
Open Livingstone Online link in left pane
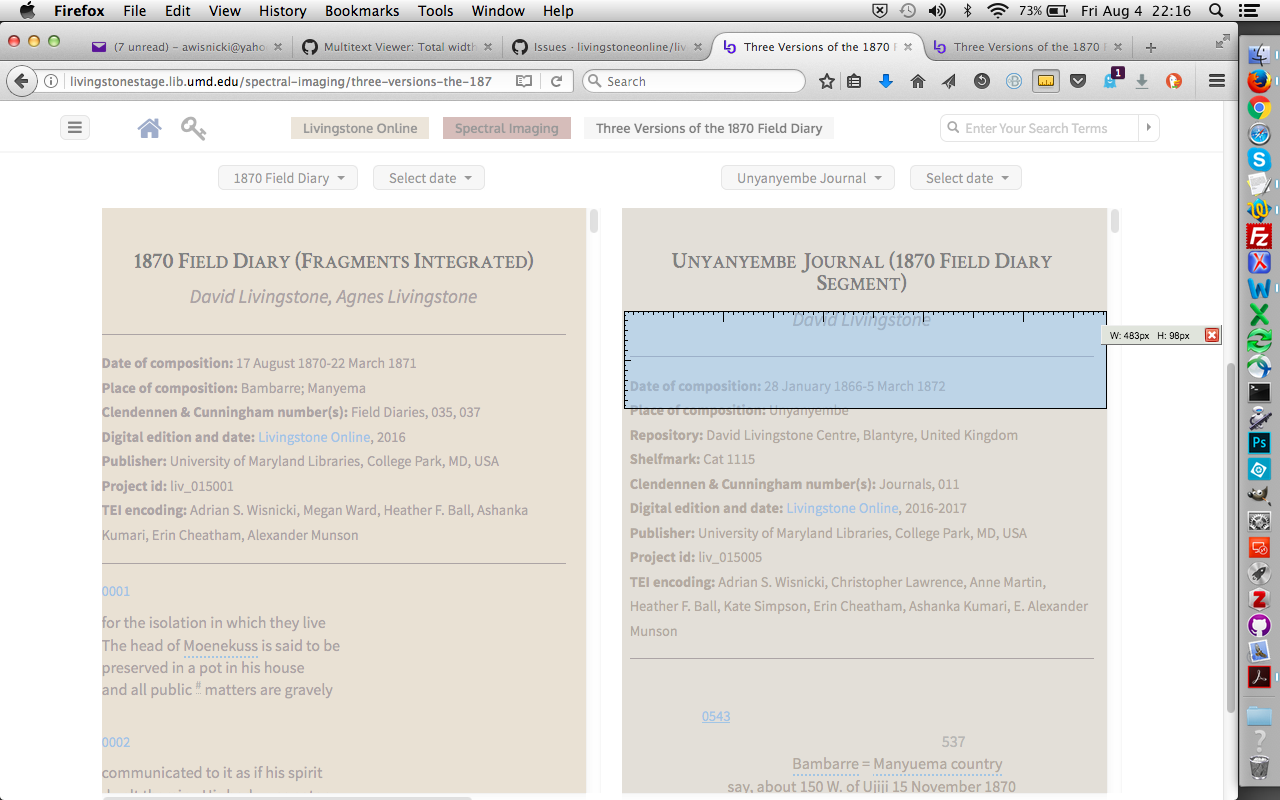(314, 437)
